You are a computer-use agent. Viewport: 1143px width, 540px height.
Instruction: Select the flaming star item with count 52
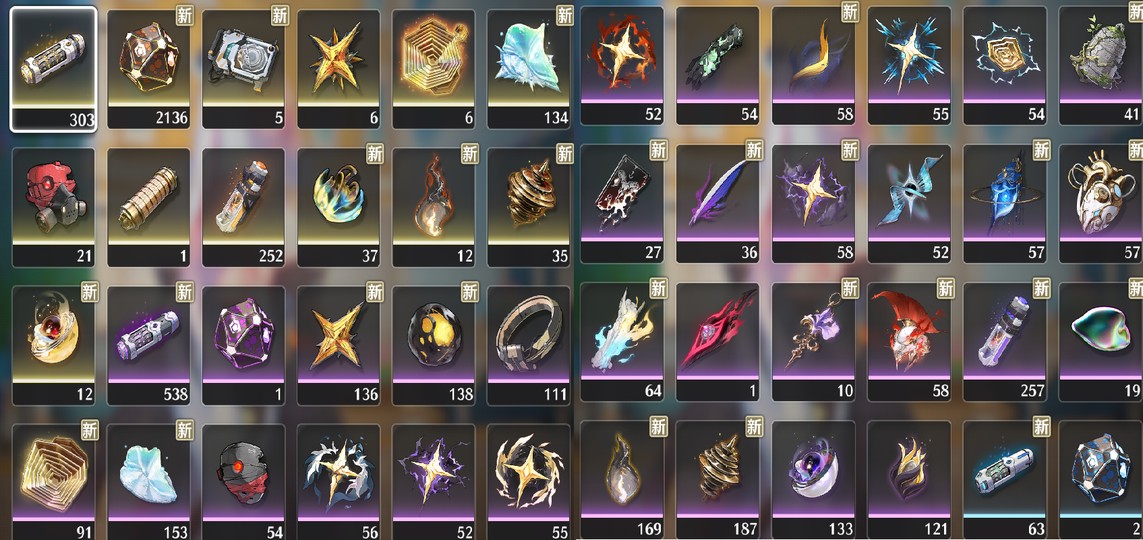[x=623, y=66]
